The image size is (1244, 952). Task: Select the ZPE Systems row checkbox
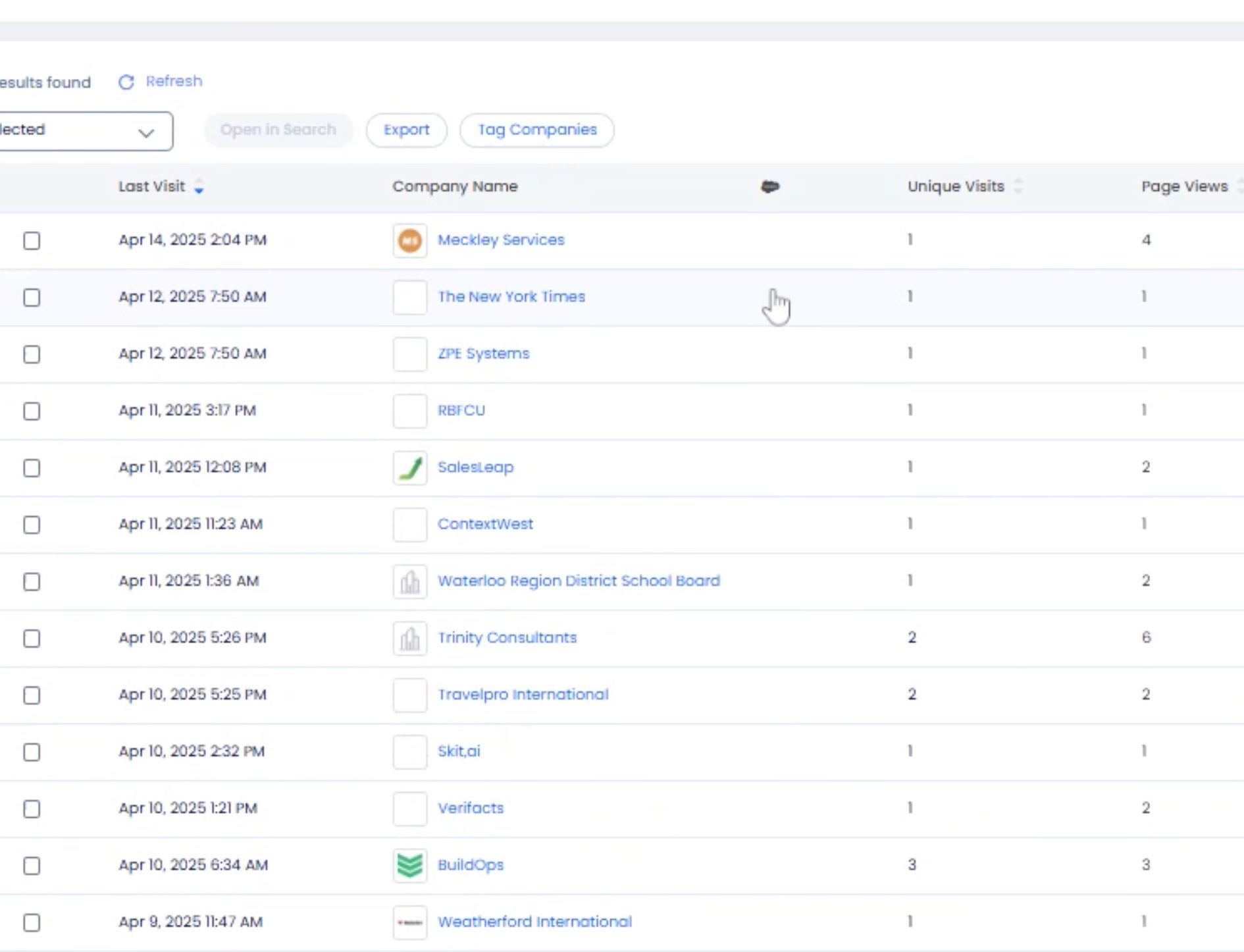point(32,354)
